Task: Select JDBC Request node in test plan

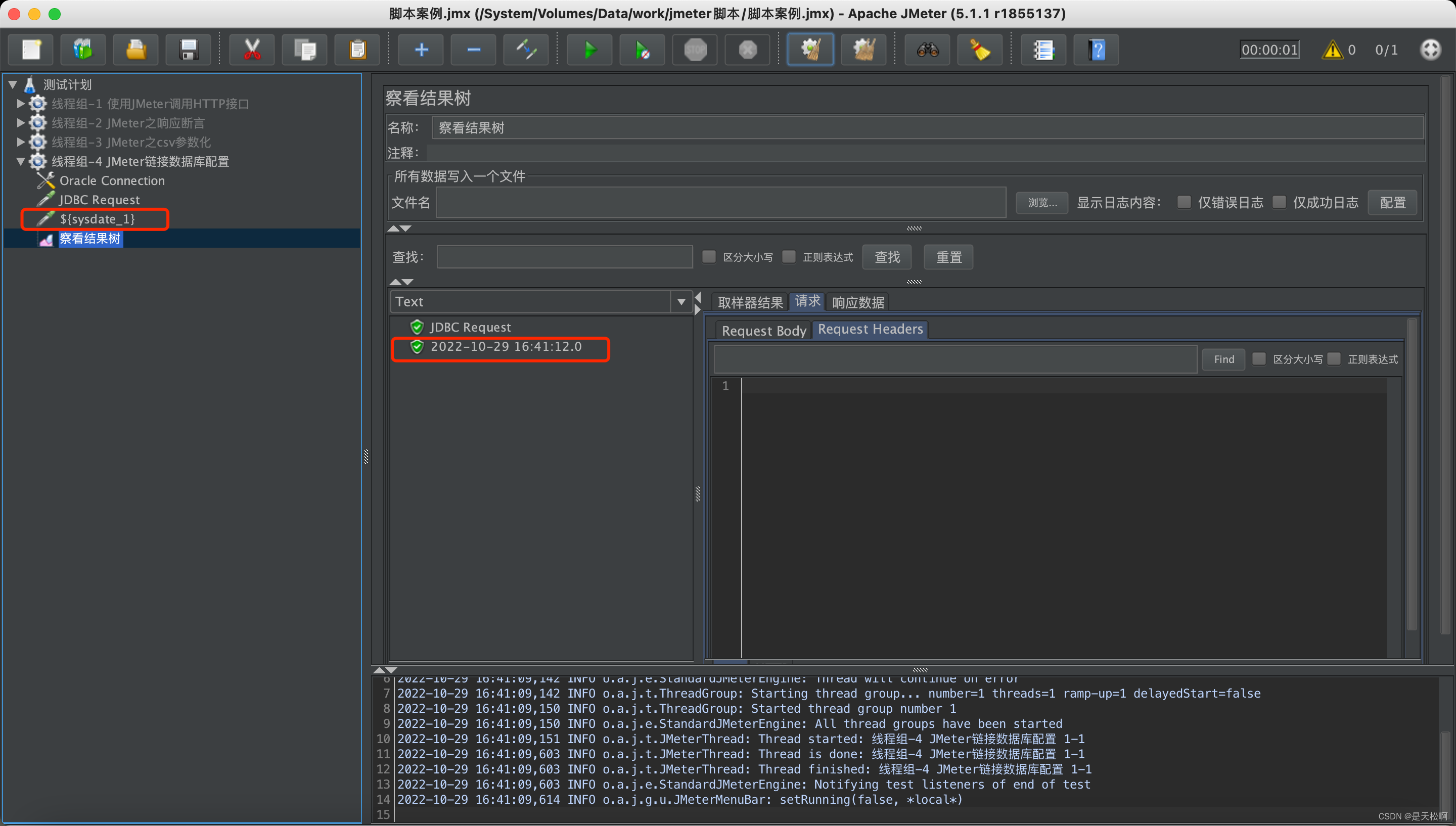Action: click(99, 200)
